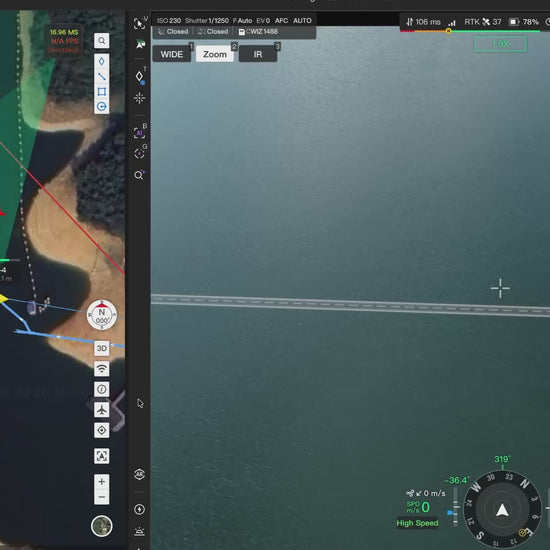Click the flight progress battery bar marker
Viewport: 550px width, 550px height.
448,31
